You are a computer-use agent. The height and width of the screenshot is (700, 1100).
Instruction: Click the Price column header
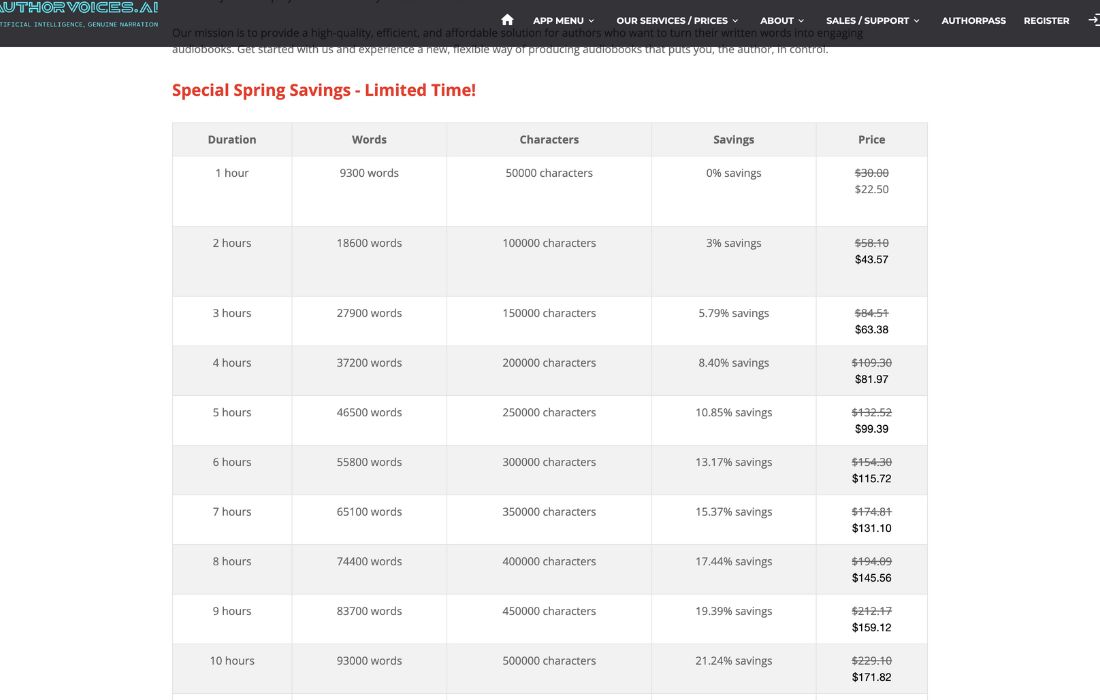(871, 140)
